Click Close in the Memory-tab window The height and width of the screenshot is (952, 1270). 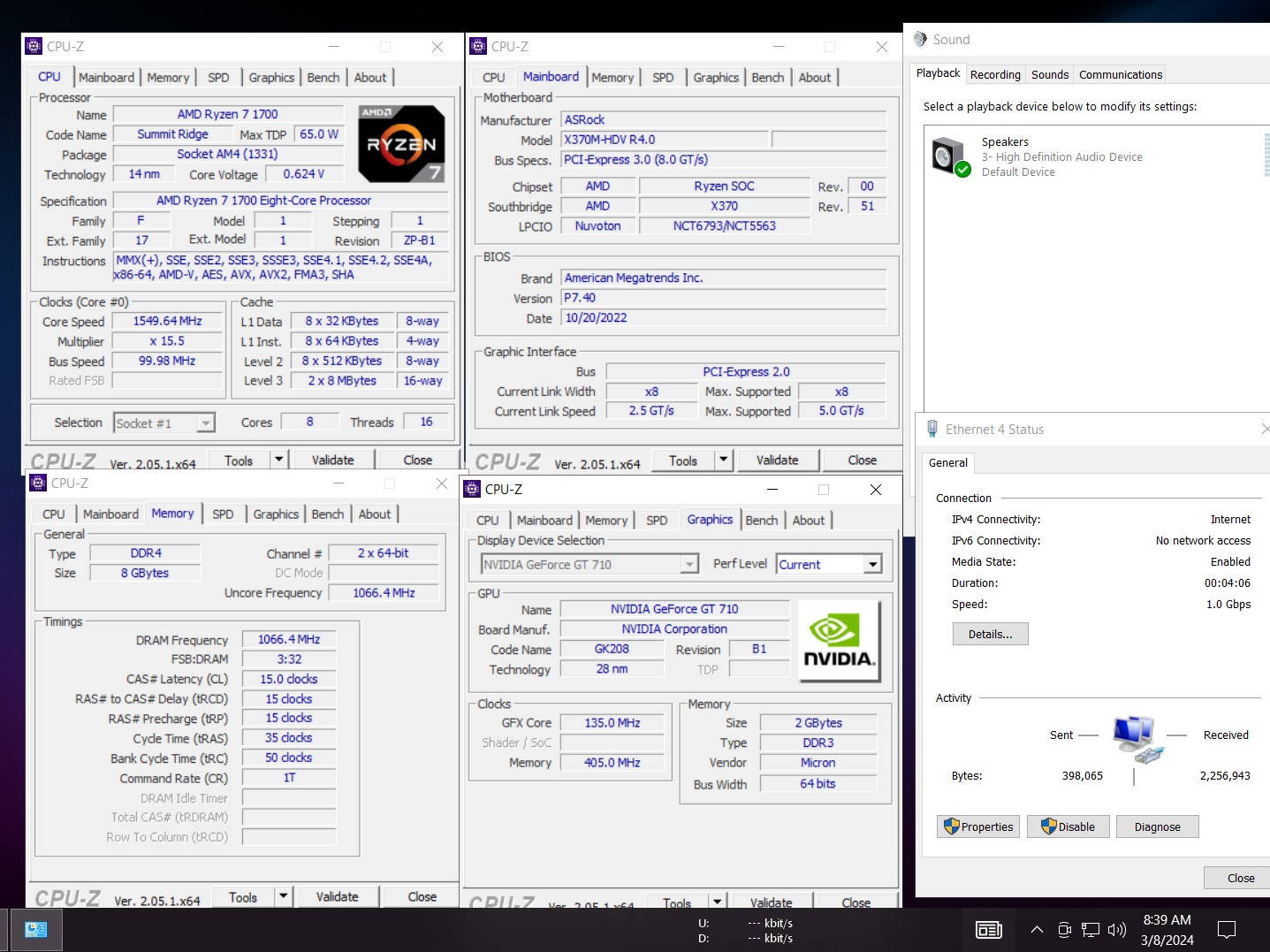click(422, 896)
